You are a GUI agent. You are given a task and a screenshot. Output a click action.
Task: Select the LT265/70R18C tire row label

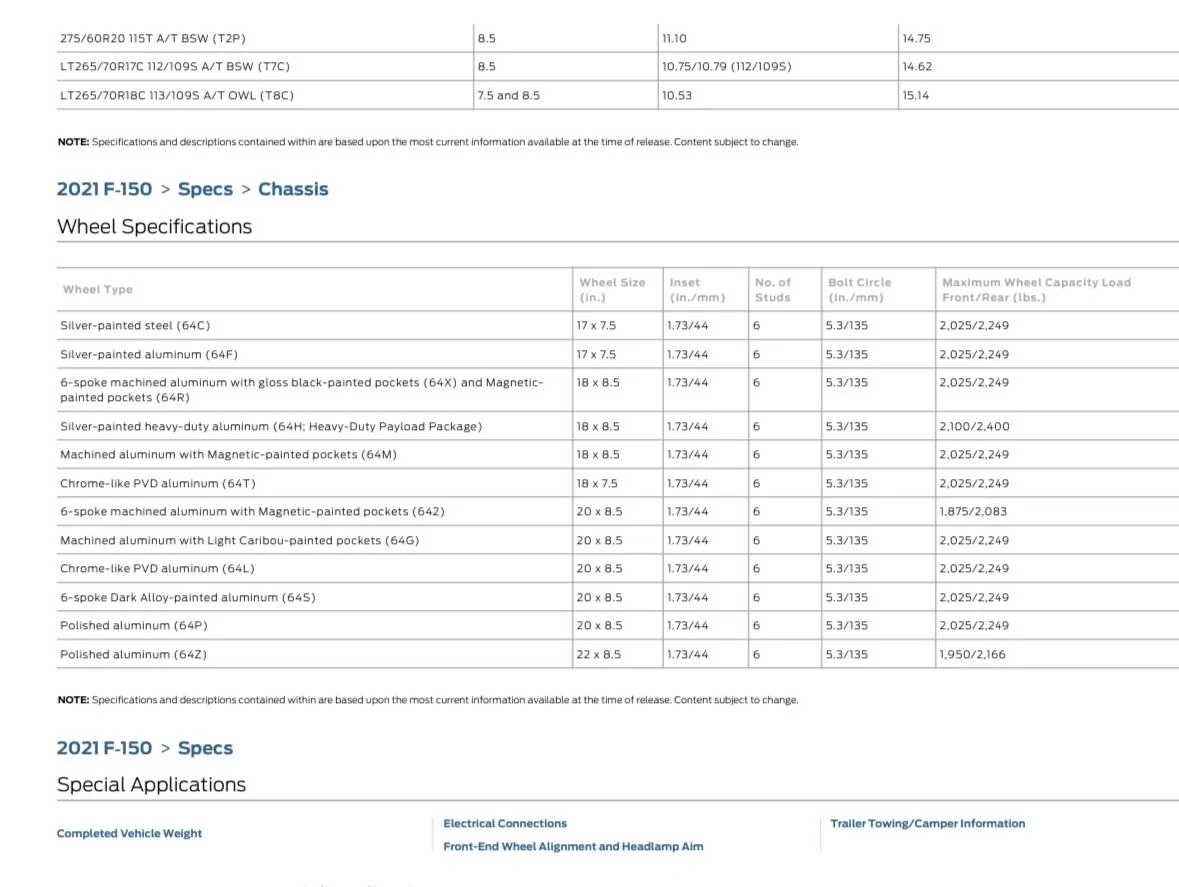pyautogui.click(x=176, y=96)
